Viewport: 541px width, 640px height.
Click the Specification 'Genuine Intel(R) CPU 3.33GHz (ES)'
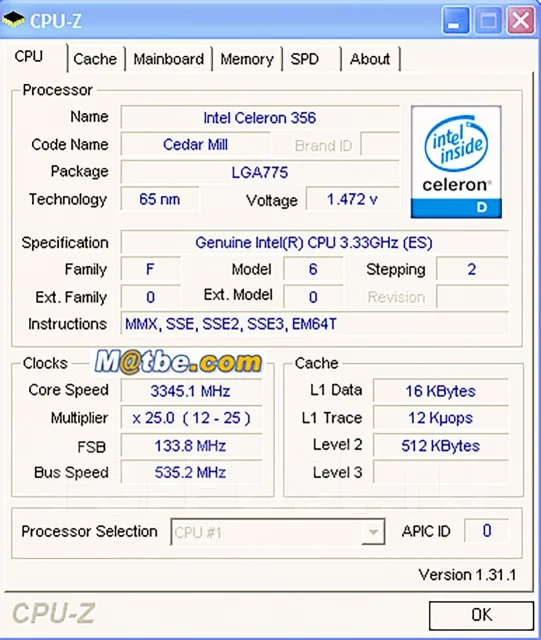tap(314, 242)
